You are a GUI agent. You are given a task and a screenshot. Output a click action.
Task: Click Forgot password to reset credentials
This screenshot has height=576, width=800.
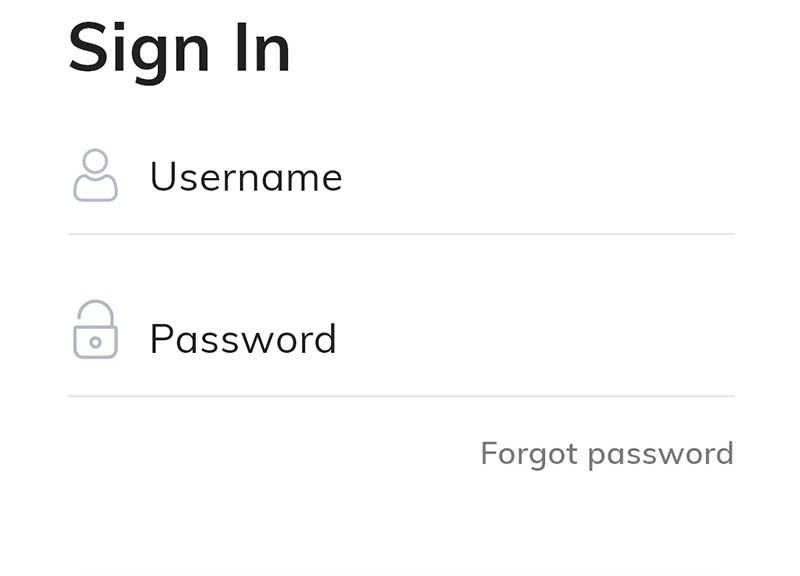coord(607,454)
